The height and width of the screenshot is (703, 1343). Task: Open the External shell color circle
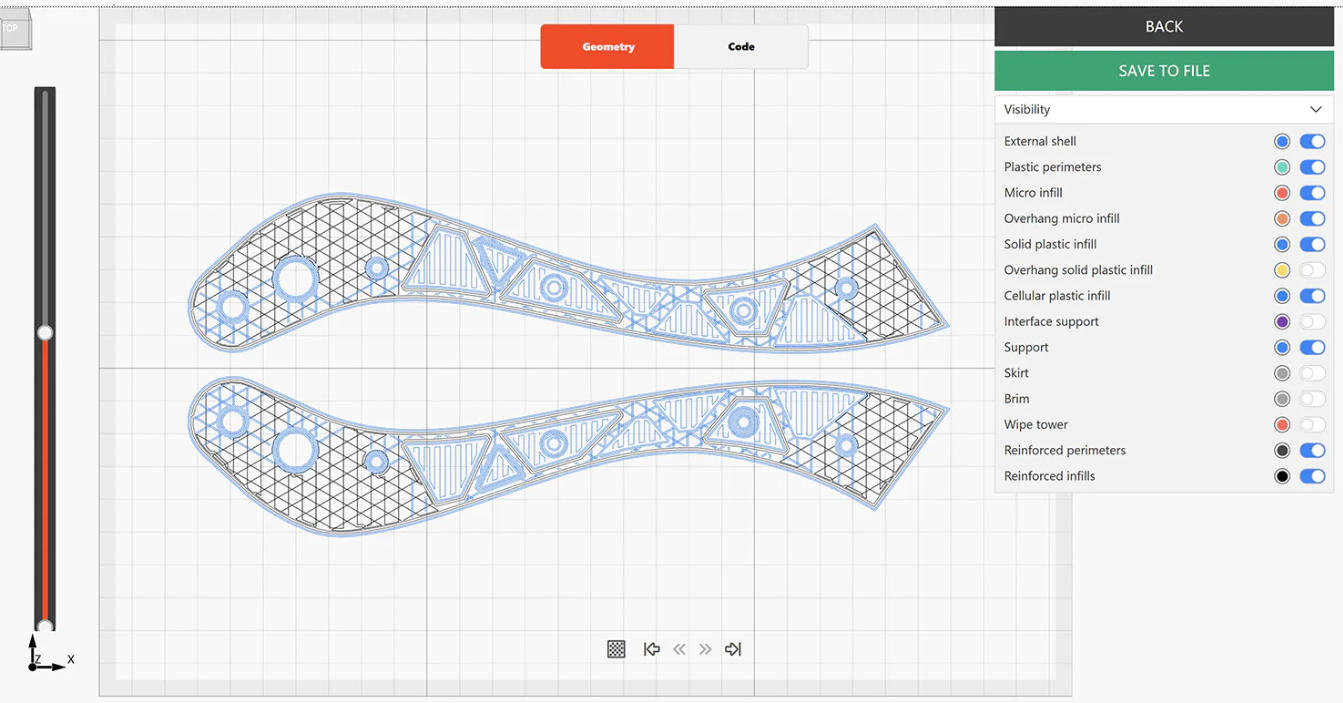coord(1283,141)
